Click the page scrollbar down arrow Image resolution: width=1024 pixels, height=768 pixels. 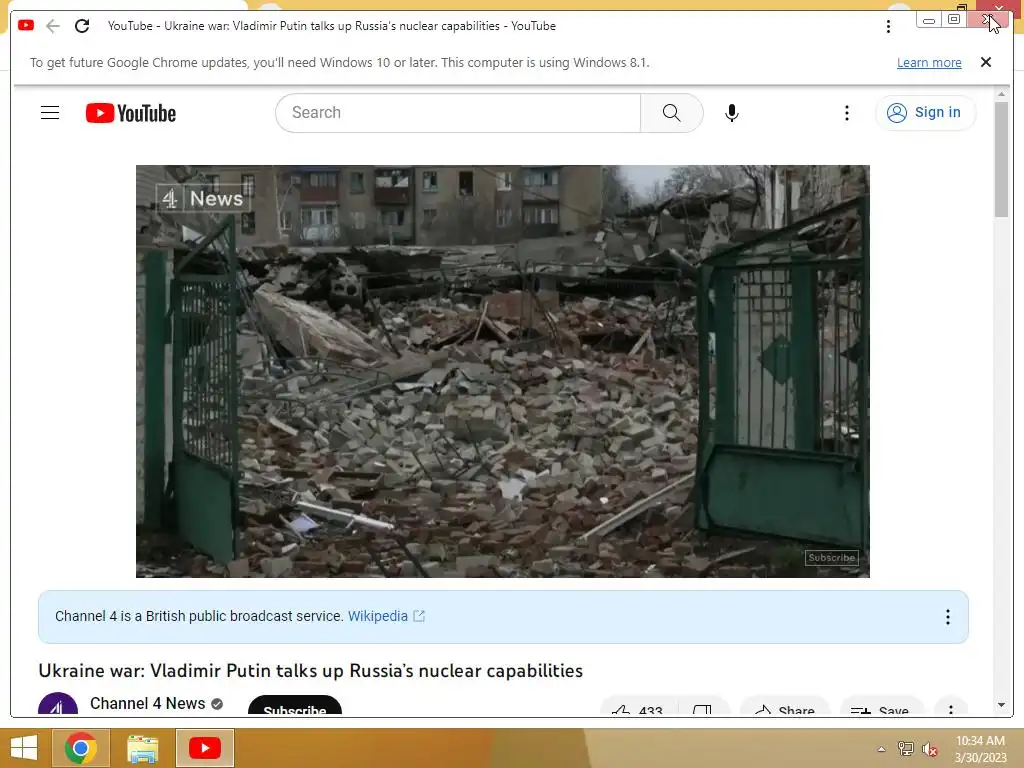(1001, 705)
